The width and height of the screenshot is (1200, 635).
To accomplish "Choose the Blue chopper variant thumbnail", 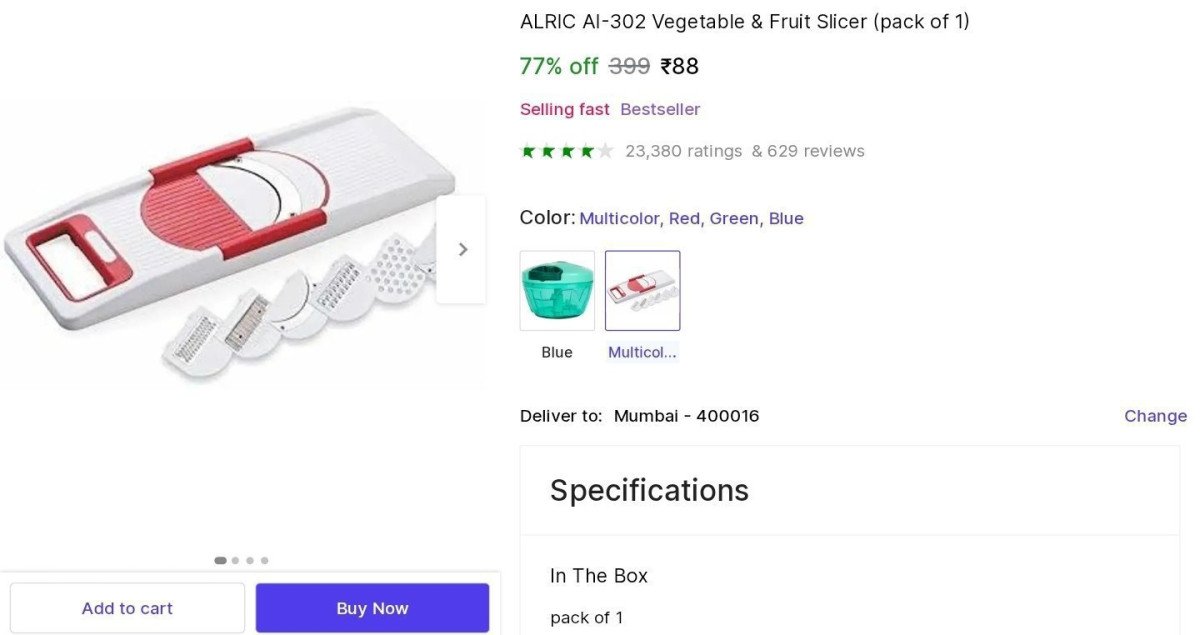I will [557, 290].
